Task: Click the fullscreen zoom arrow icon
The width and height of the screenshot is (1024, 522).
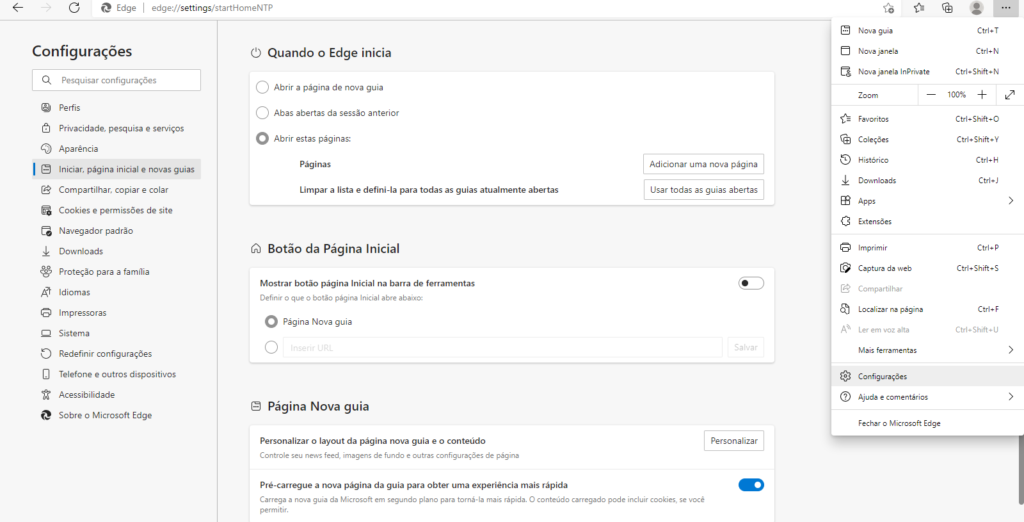Action: click(1010, 95)
